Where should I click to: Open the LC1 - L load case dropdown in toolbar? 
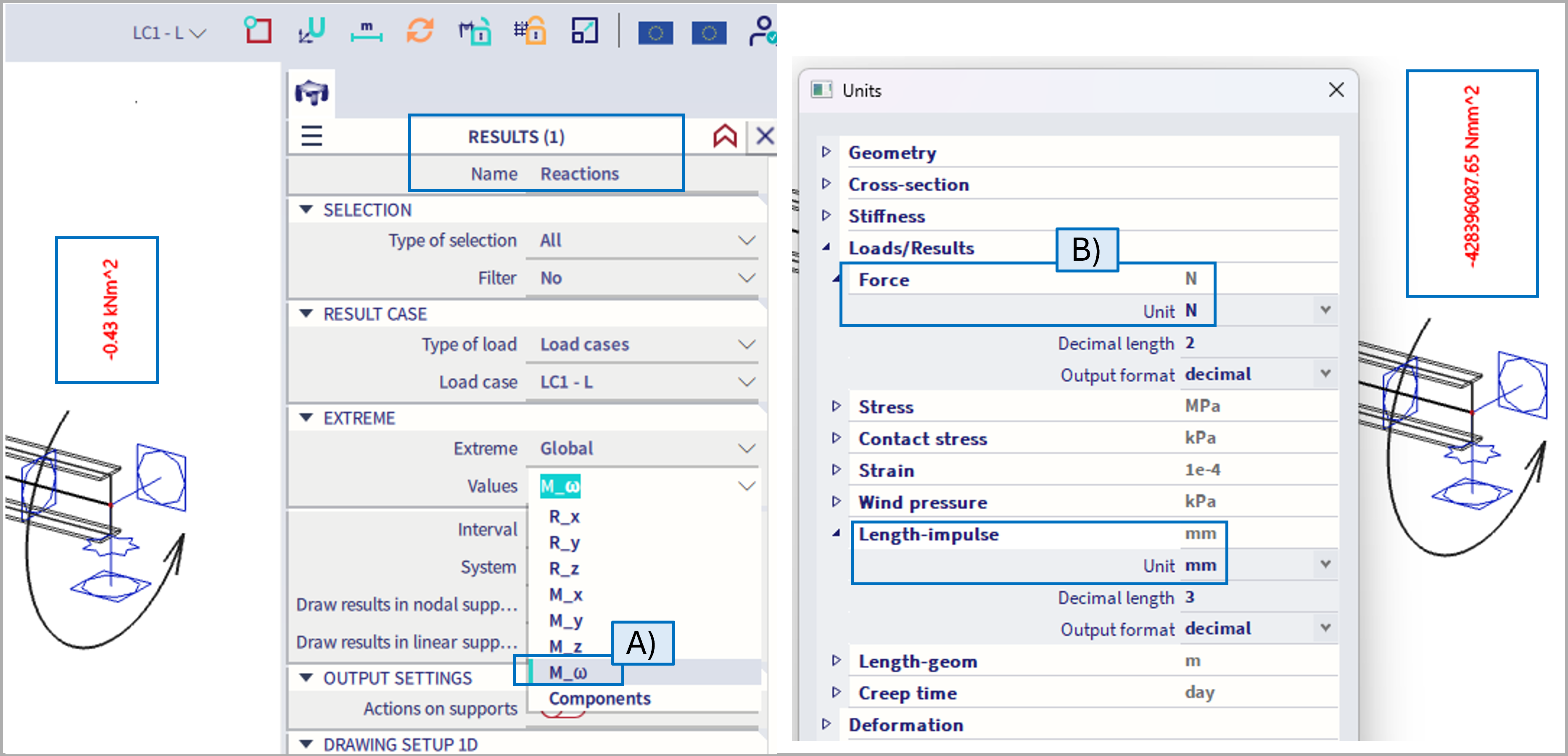pos(169,33)
